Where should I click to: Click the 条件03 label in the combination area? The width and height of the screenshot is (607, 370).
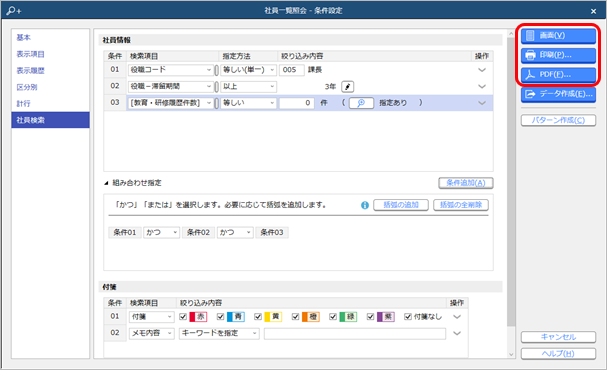[272, 232]
